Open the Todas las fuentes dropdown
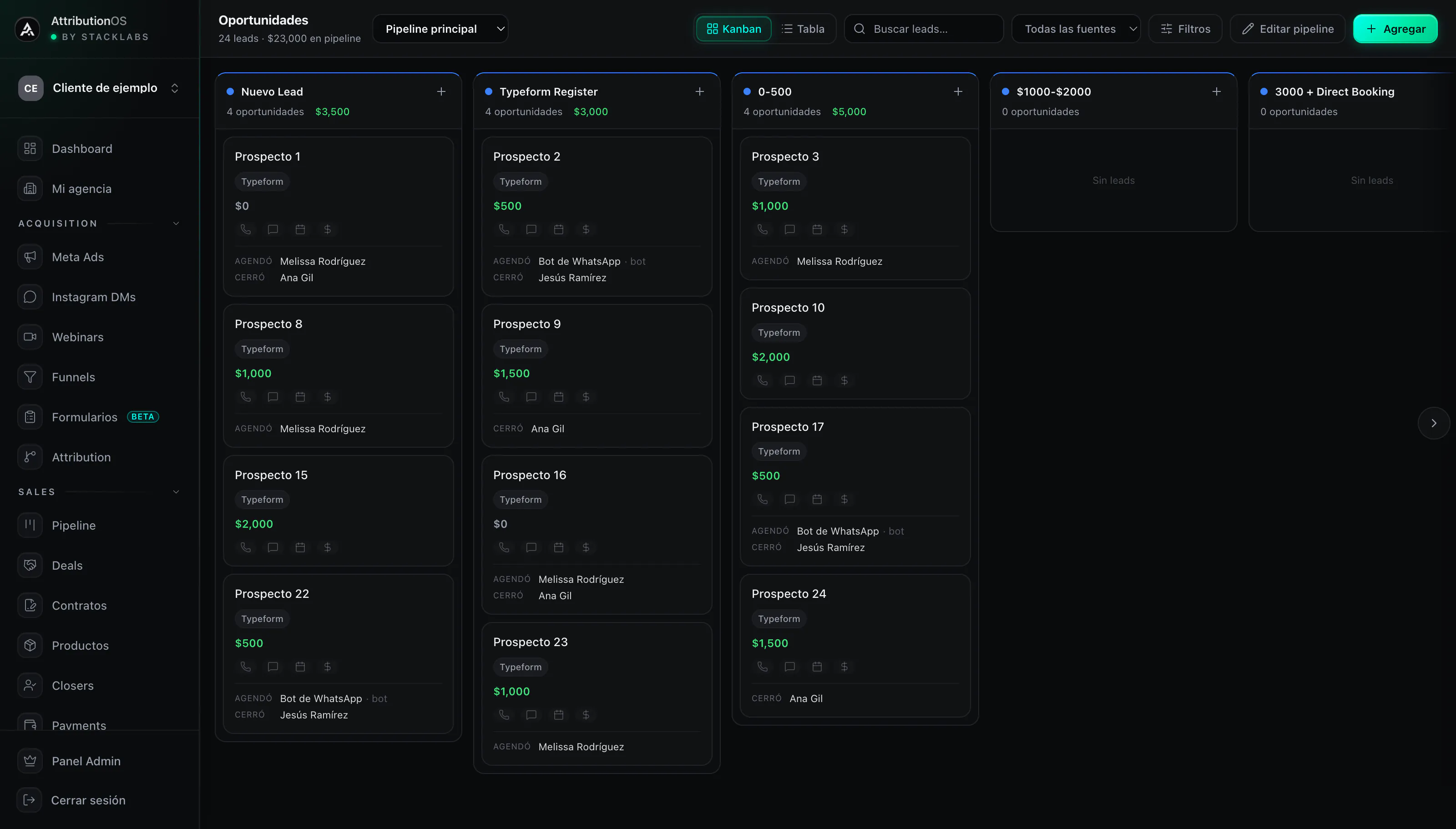 coord(1076,29)
